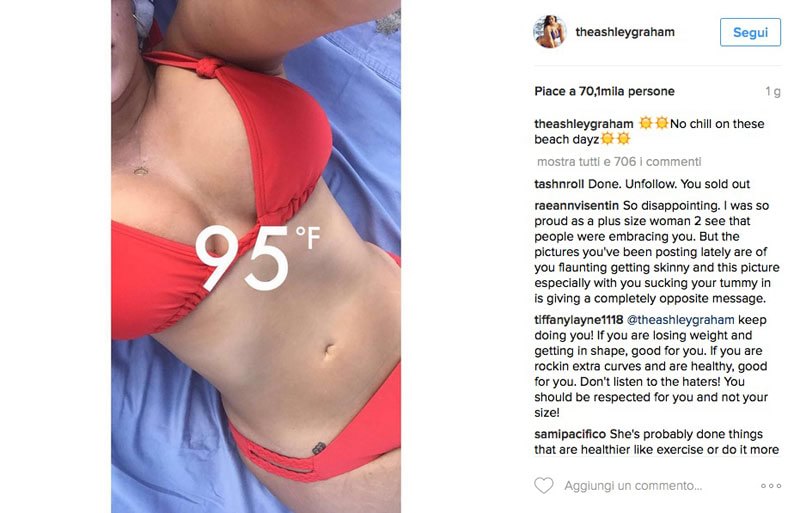View the 70,1mila likes list
800x513 pixels.
click(x=604, y=91)
